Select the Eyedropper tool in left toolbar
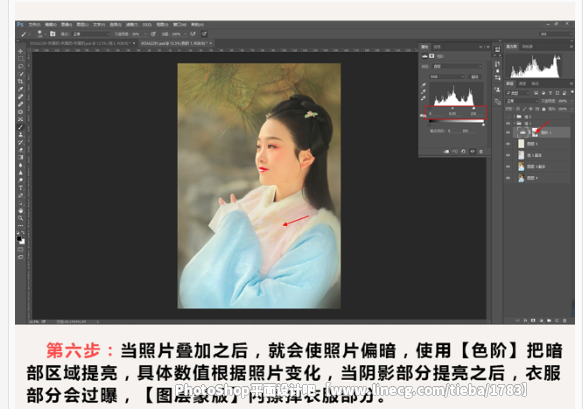This screenshot has height=409, width=583. (x=21, y=89)
